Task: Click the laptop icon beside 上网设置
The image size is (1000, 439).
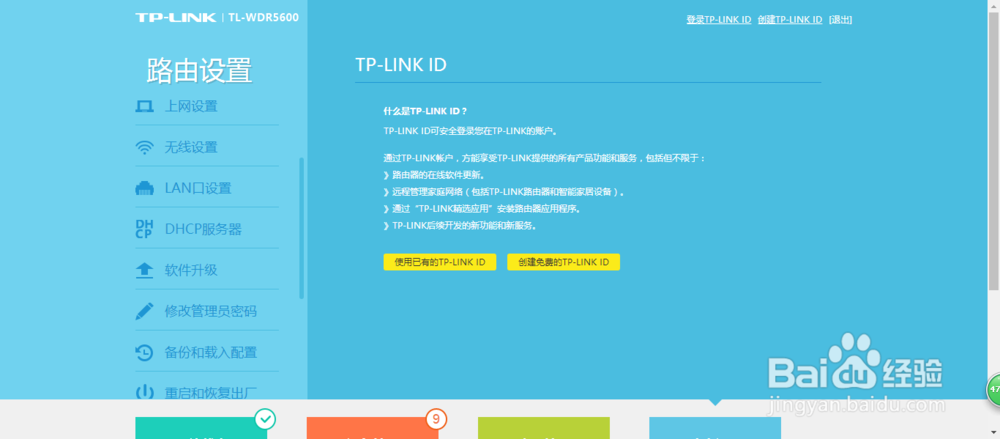Action: (145, 106)
